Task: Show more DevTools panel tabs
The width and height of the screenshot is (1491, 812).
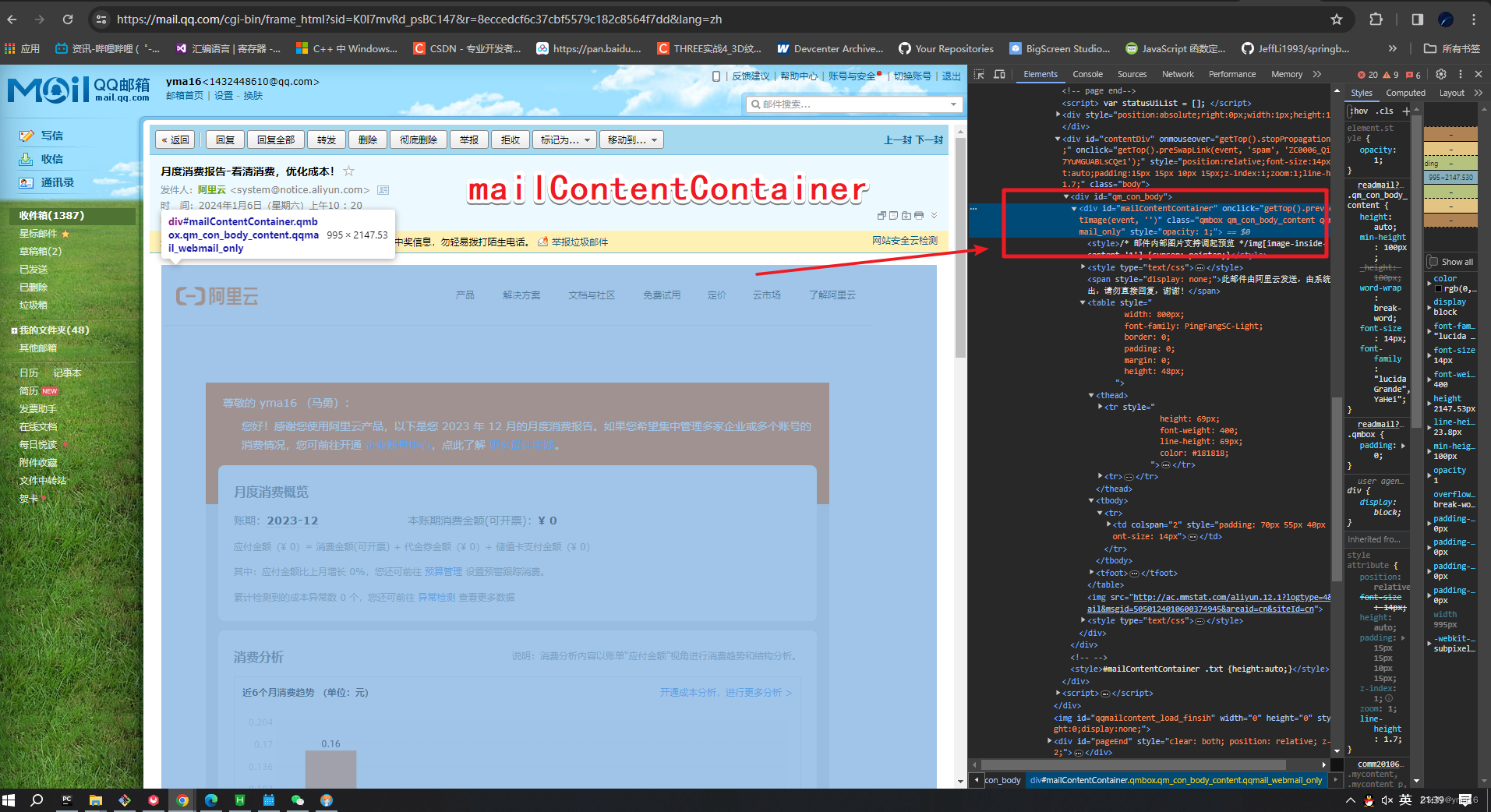Action: [1317, 74]
